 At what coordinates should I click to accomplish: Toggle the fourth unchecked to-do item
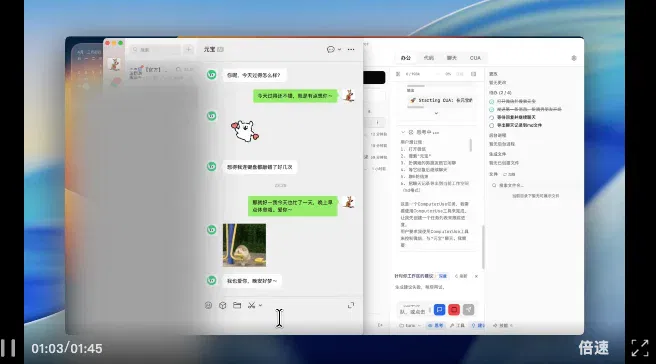(492, 126)
